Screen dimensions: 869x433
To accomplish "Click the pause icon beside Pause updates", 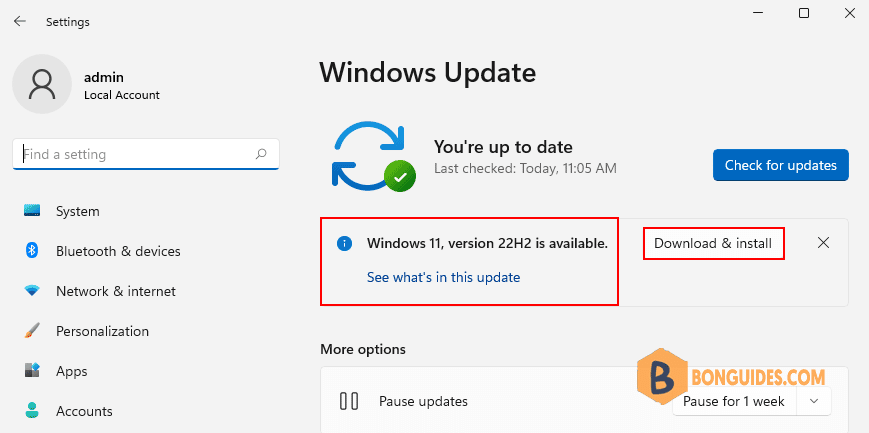I will click(x=349, y=401).
